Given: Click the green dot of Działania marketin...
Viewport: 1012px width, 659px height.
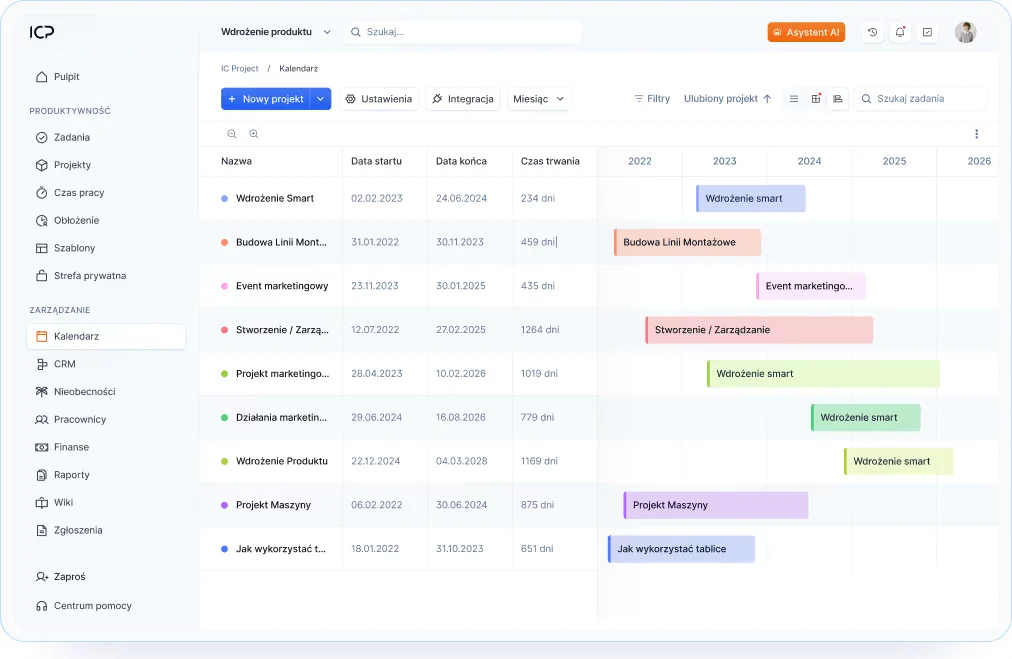Looking at the screenshot, I should click(x=225, y=418).
